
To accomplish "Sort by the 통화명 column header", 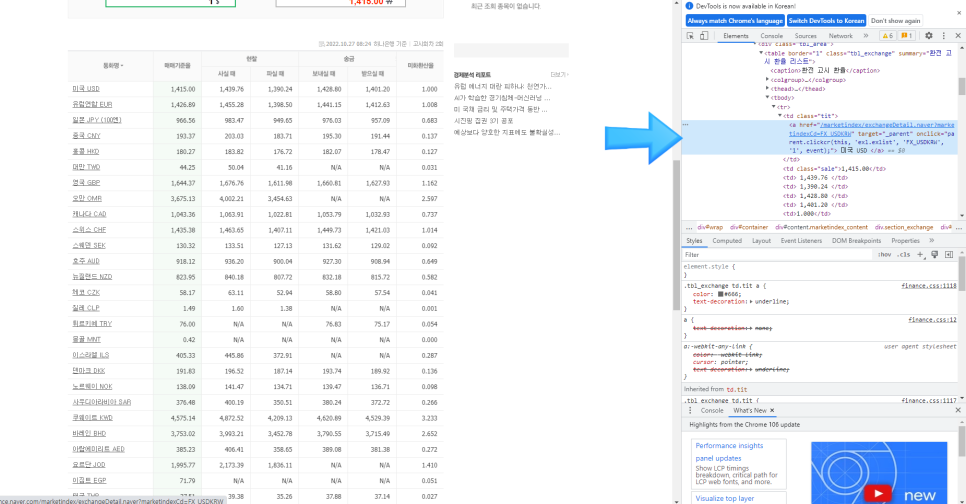I will coord(113,65).
